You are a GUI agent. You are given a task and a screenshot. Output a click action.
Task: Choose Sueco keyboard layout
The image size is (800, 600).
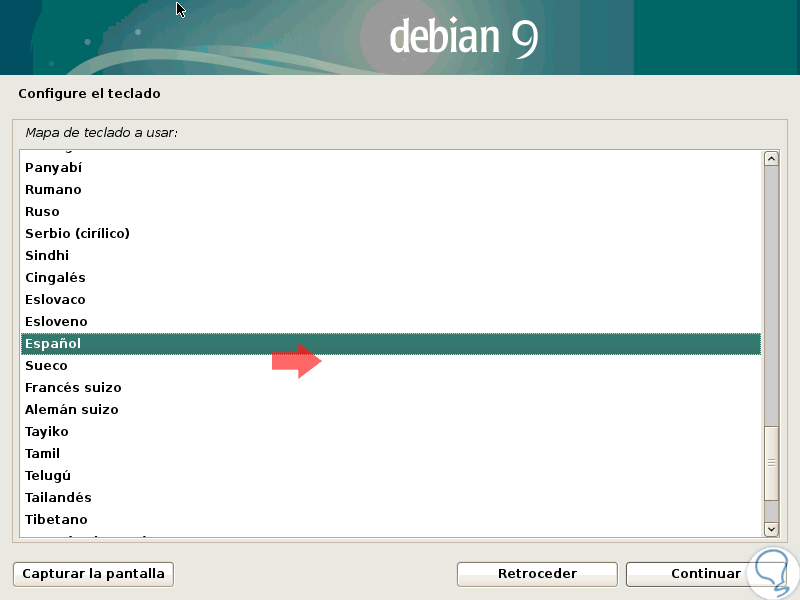click(x=391, y=366)
